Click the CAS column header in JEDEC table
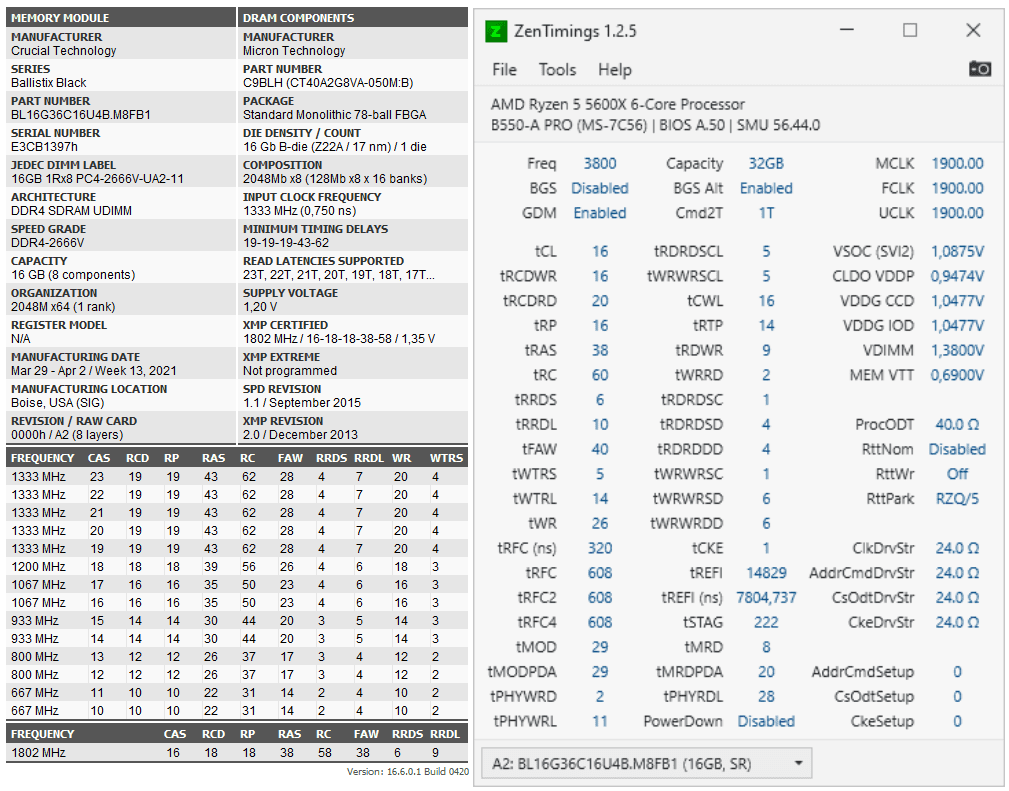The image size is (1009, 791). click(98, 458)
